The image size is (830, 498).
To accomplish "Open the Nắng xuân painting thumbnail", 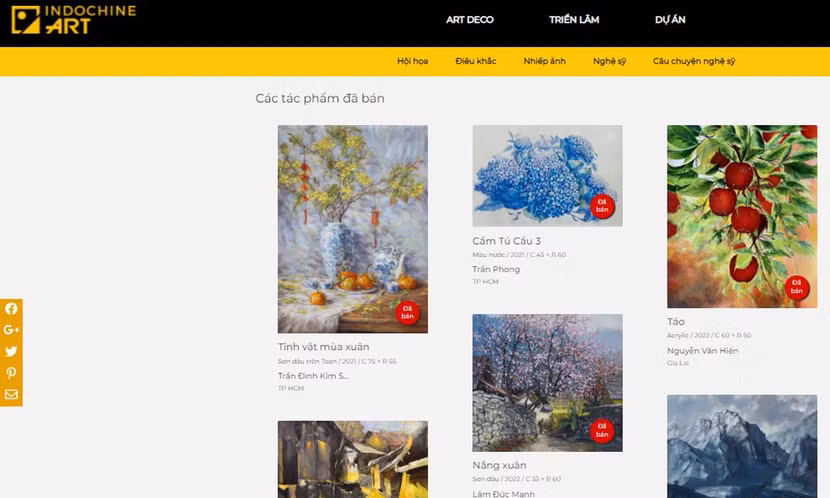I will (547, 383).
